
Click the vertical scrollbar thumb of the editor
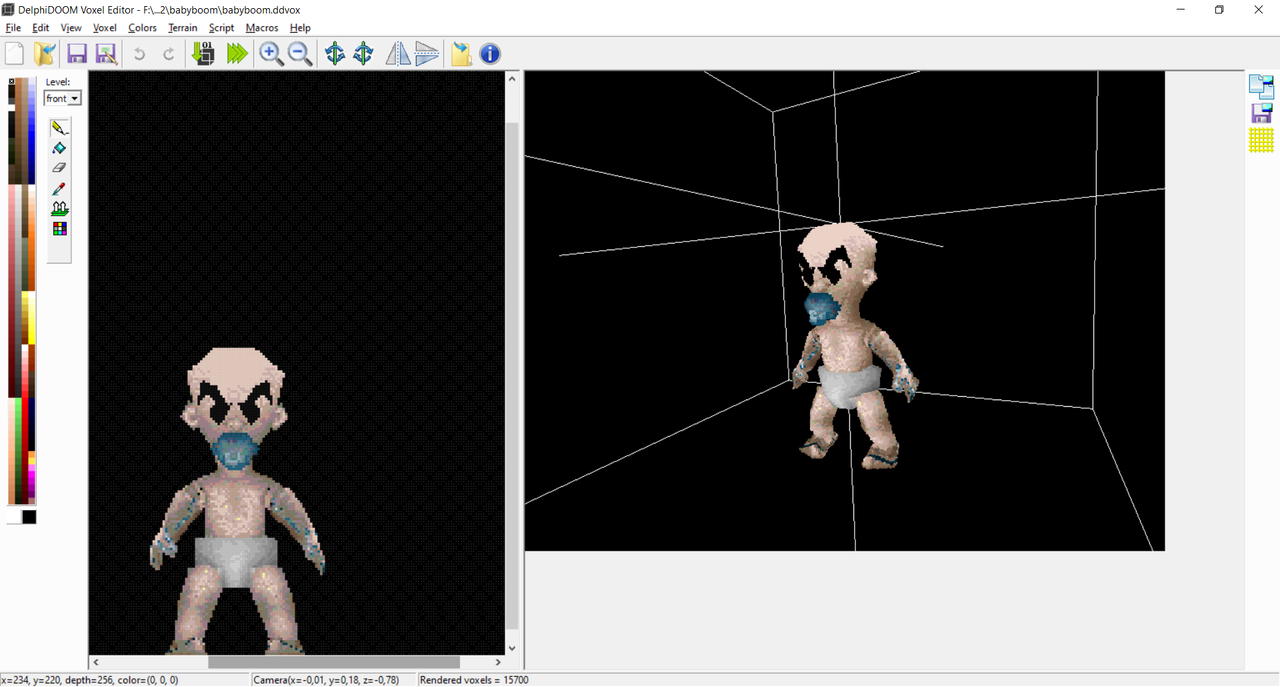click(512, 376)
